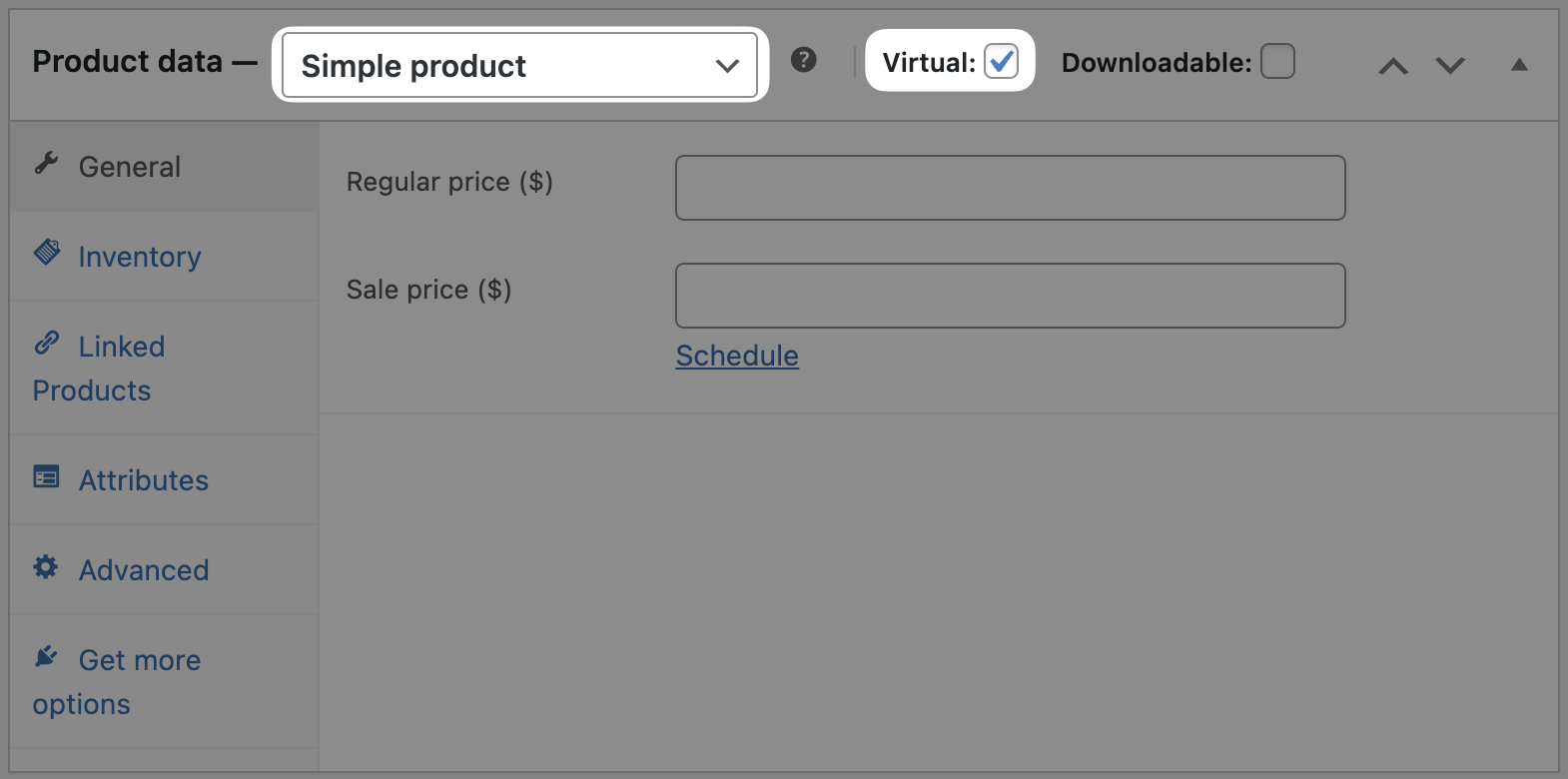This screenshot has height=779, width=1568.
Task: Move Product data panel down with arrow
Action: (x=1450, y=66)
